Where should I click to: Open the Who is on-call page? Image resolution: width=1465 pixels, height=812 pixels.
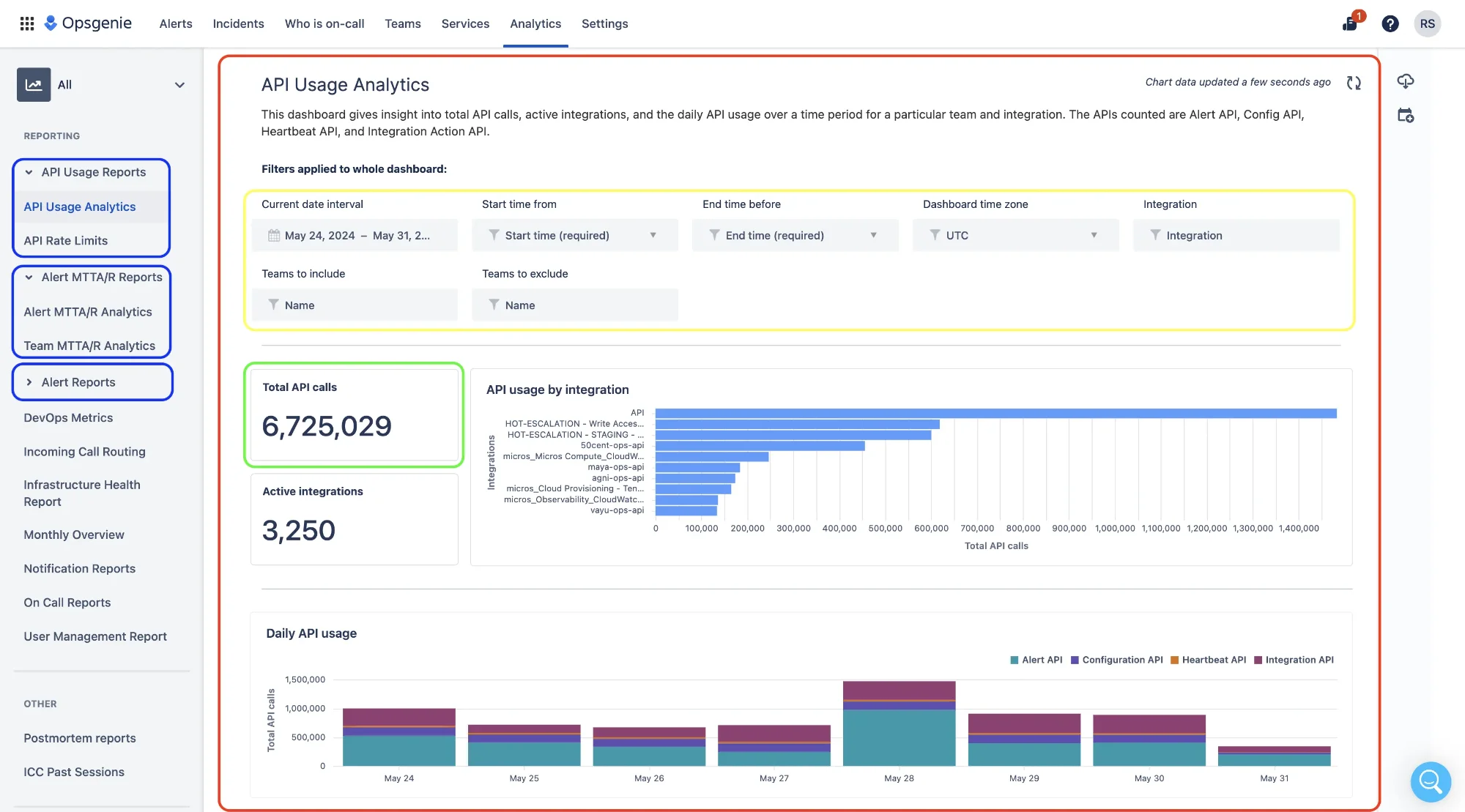coord(324,23)
